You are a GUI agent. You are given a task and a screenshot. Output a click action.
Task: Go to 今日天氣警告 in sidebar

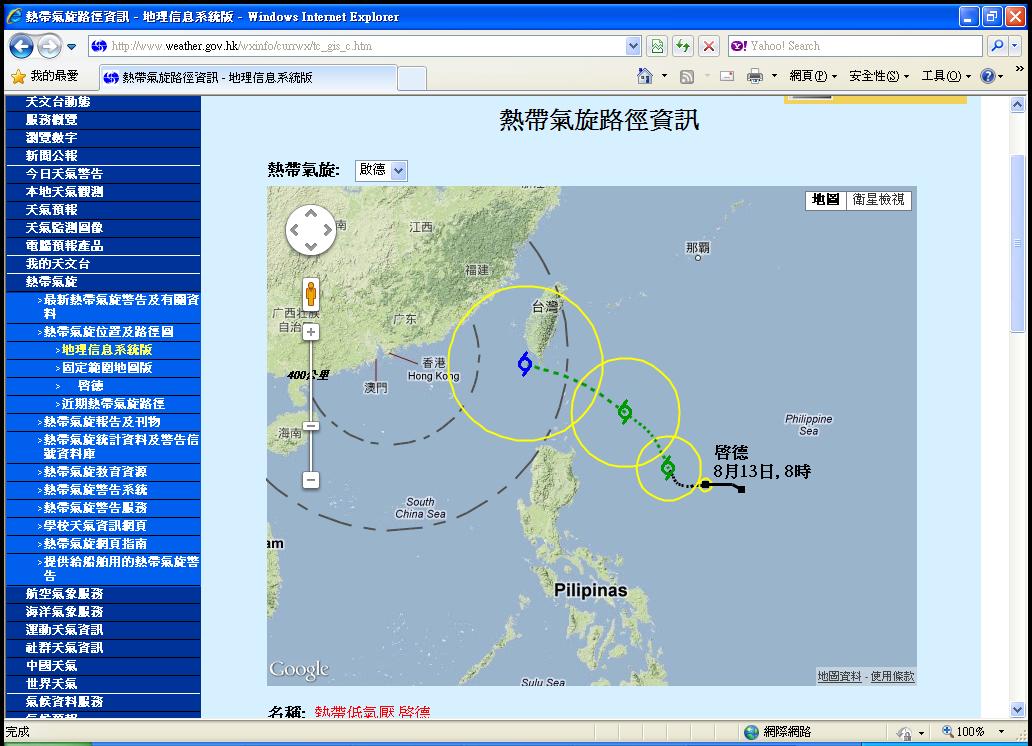coord(65,174)
